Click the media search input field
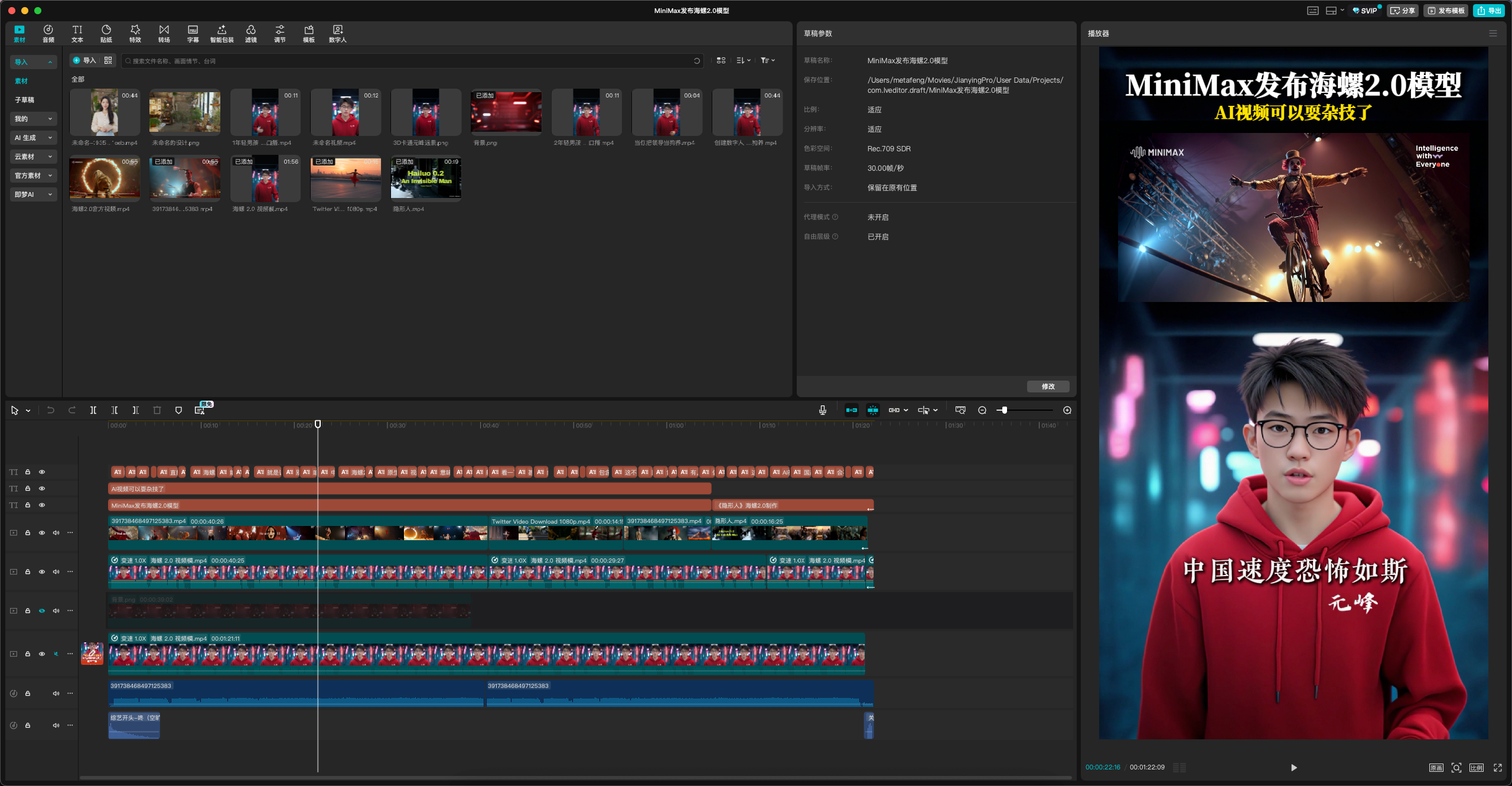Image resolution: width=1512 pixels, height=786 pixels. pos(412,61)
